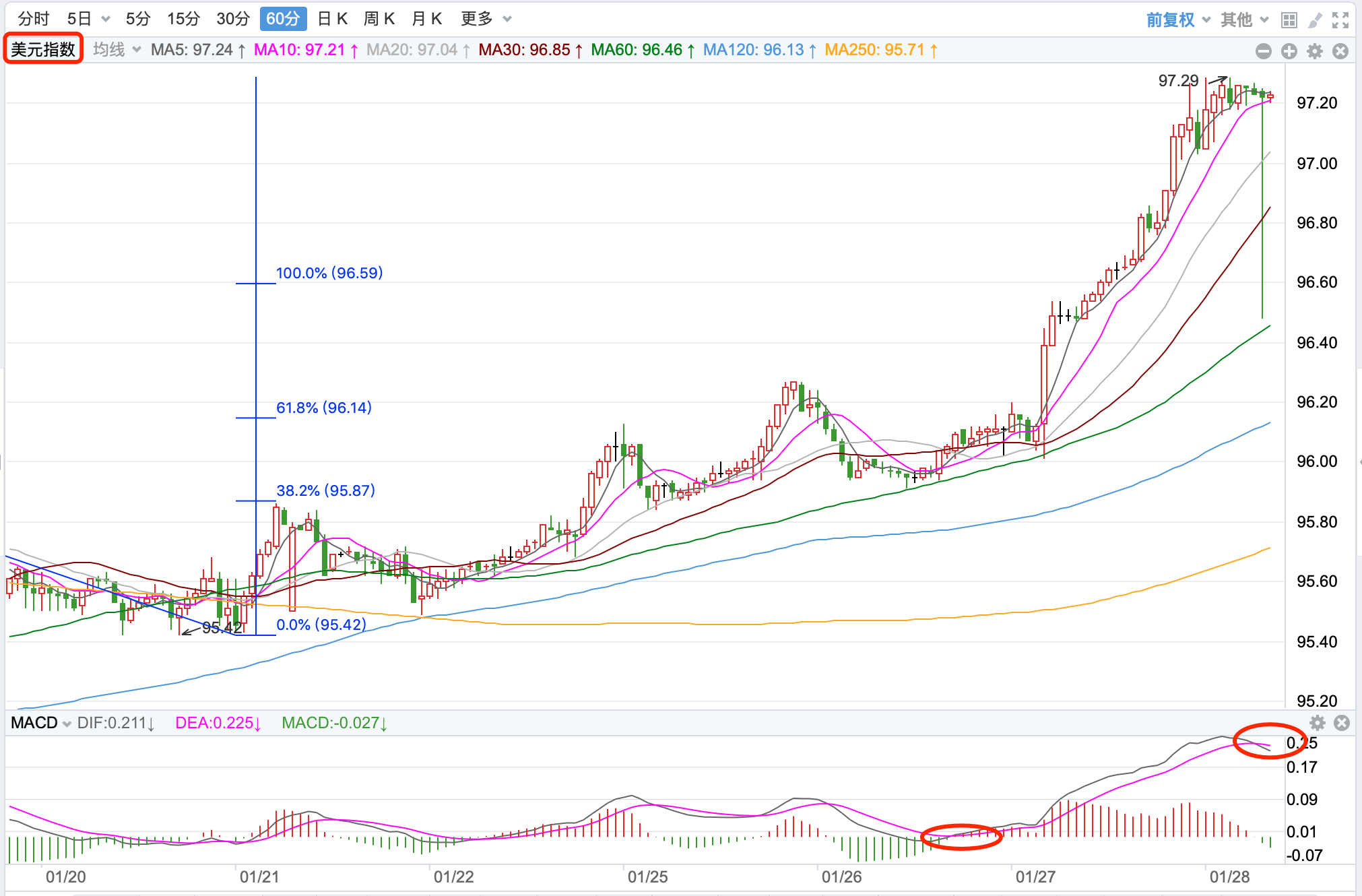The image size is (1362, 896).
Task: Select the drawing brush tool
Action: click(1314, 20)
